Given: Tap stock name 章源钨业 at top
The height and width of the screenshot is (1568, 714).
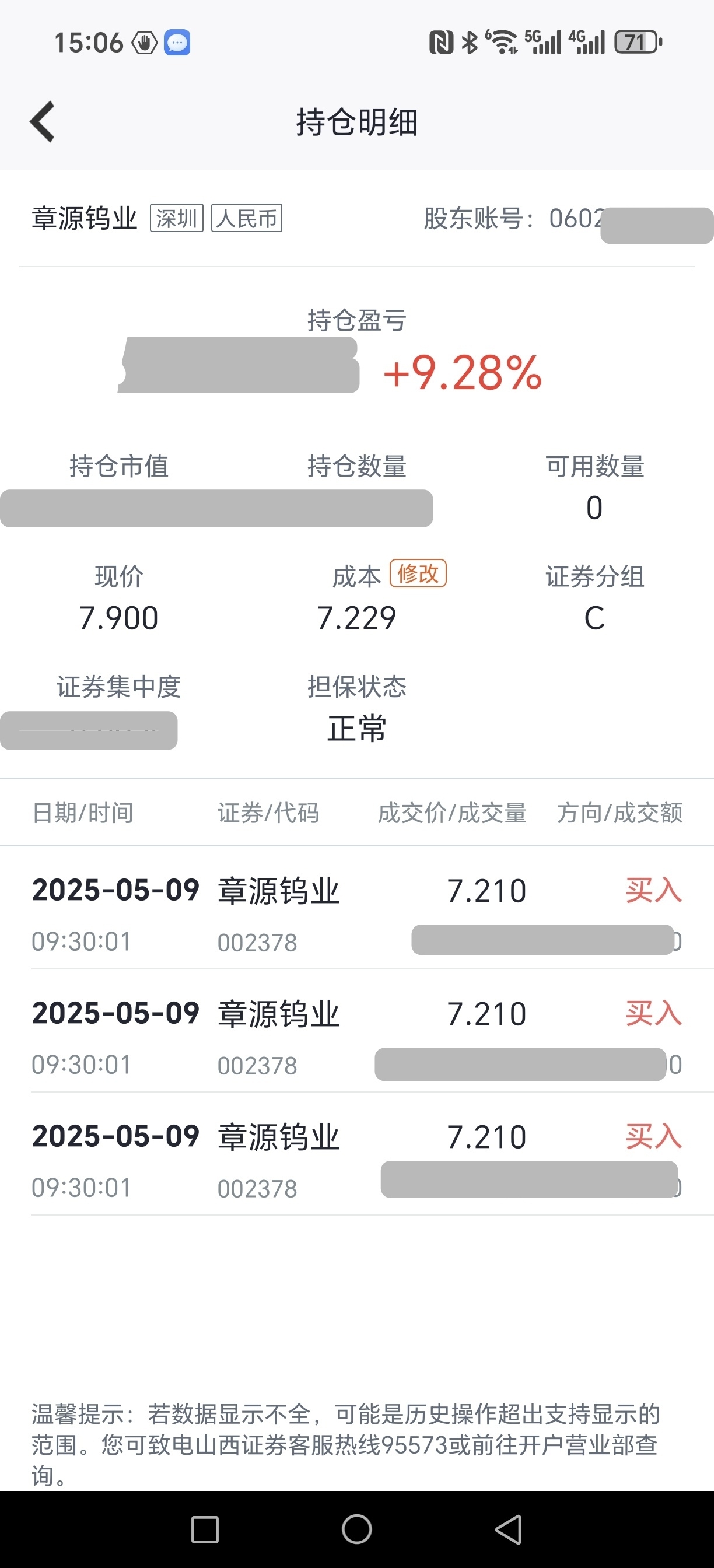Looking at the screenshot, I should pyautogui.click(x=85, y=218).
